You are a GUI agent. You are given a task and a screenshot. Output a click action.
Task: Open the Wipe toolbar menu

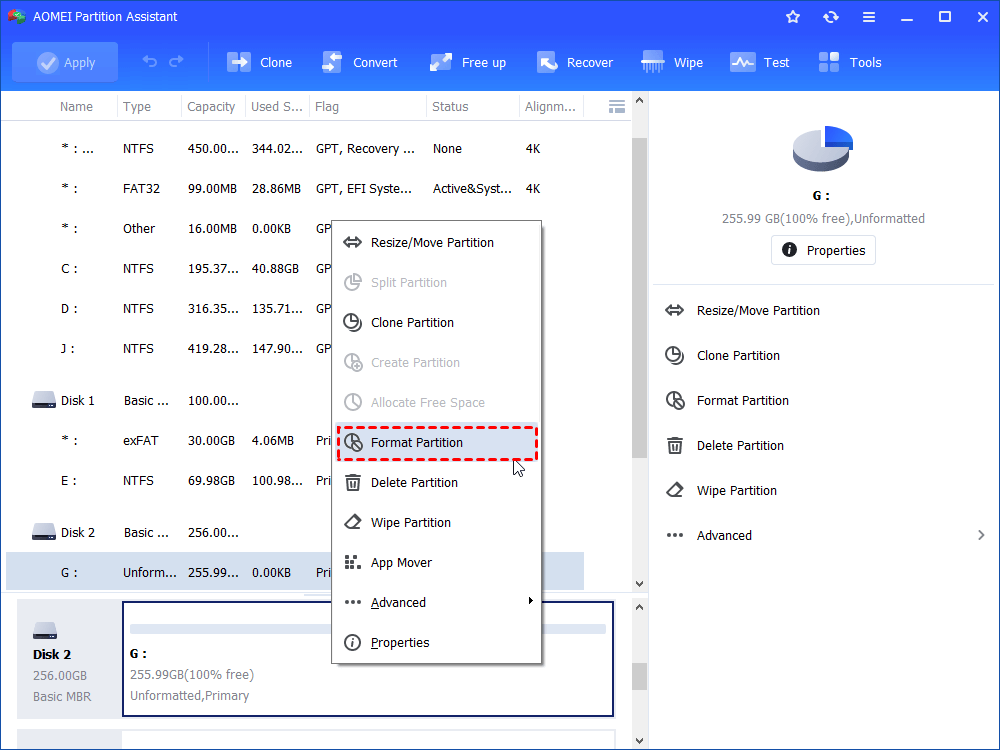(x=672, y=62)
